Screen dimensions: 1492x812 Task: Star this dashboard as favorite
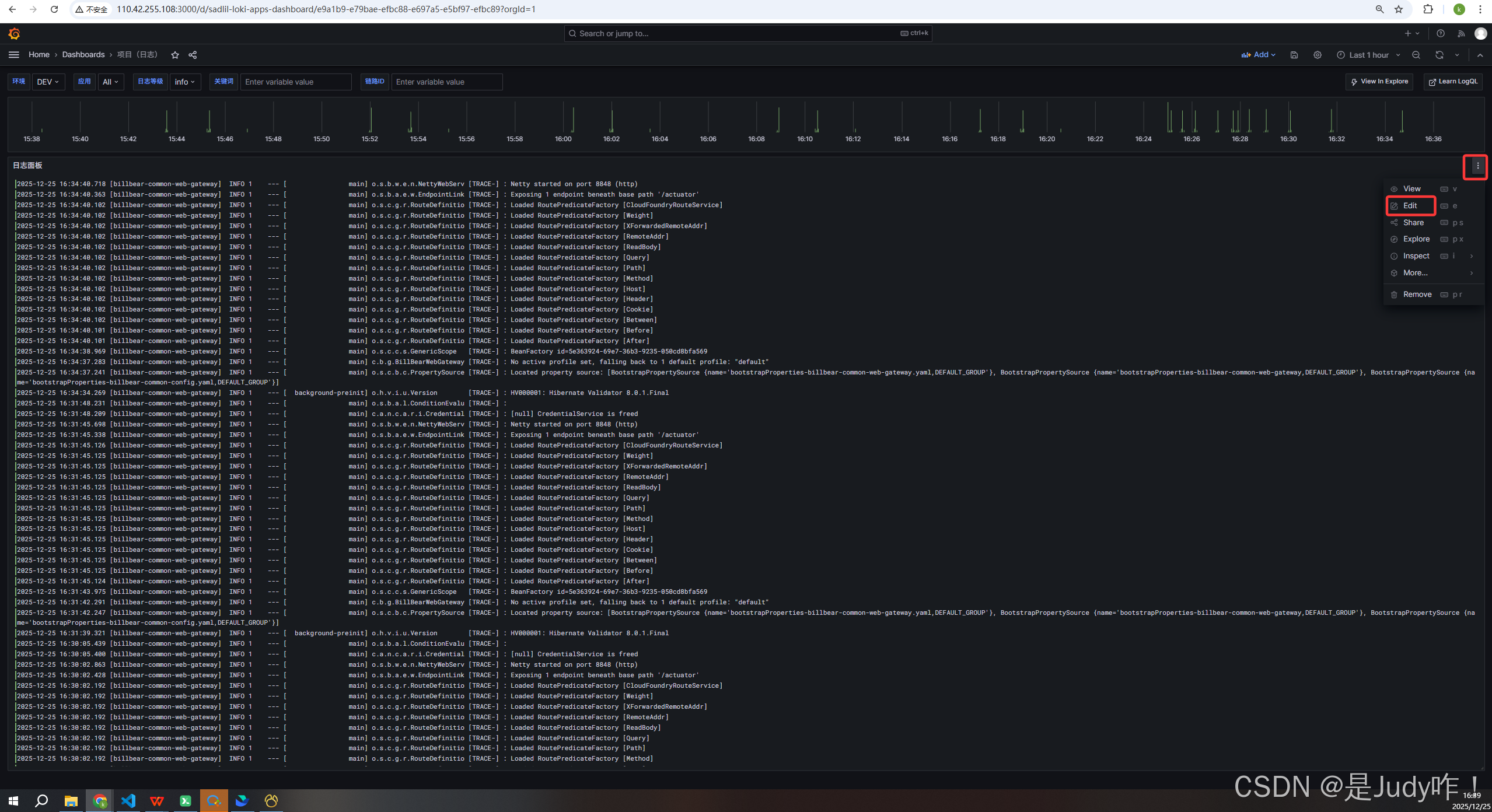175,55
